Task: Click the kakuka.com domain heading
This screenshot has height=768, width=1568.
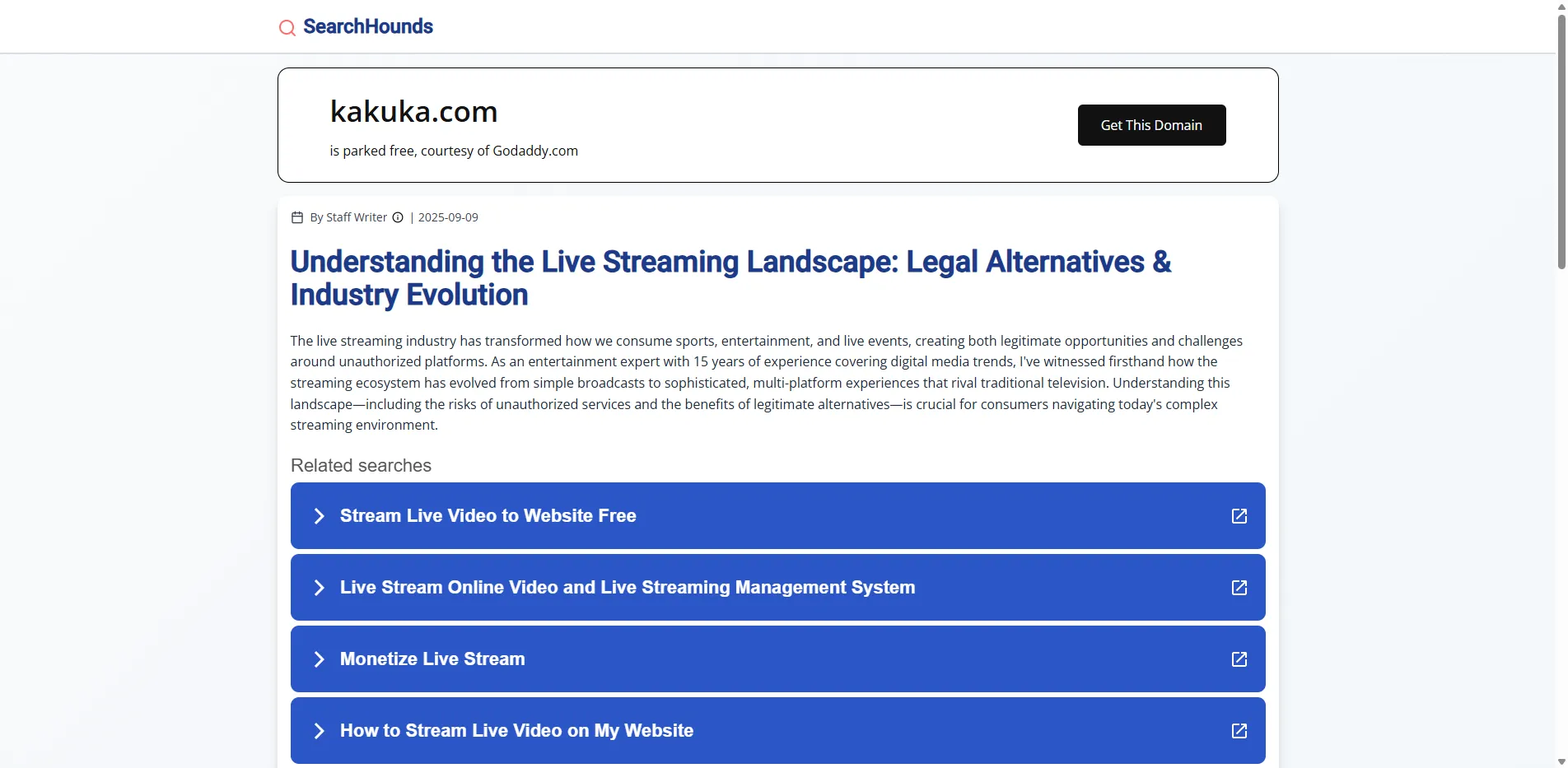Action: 413,111
